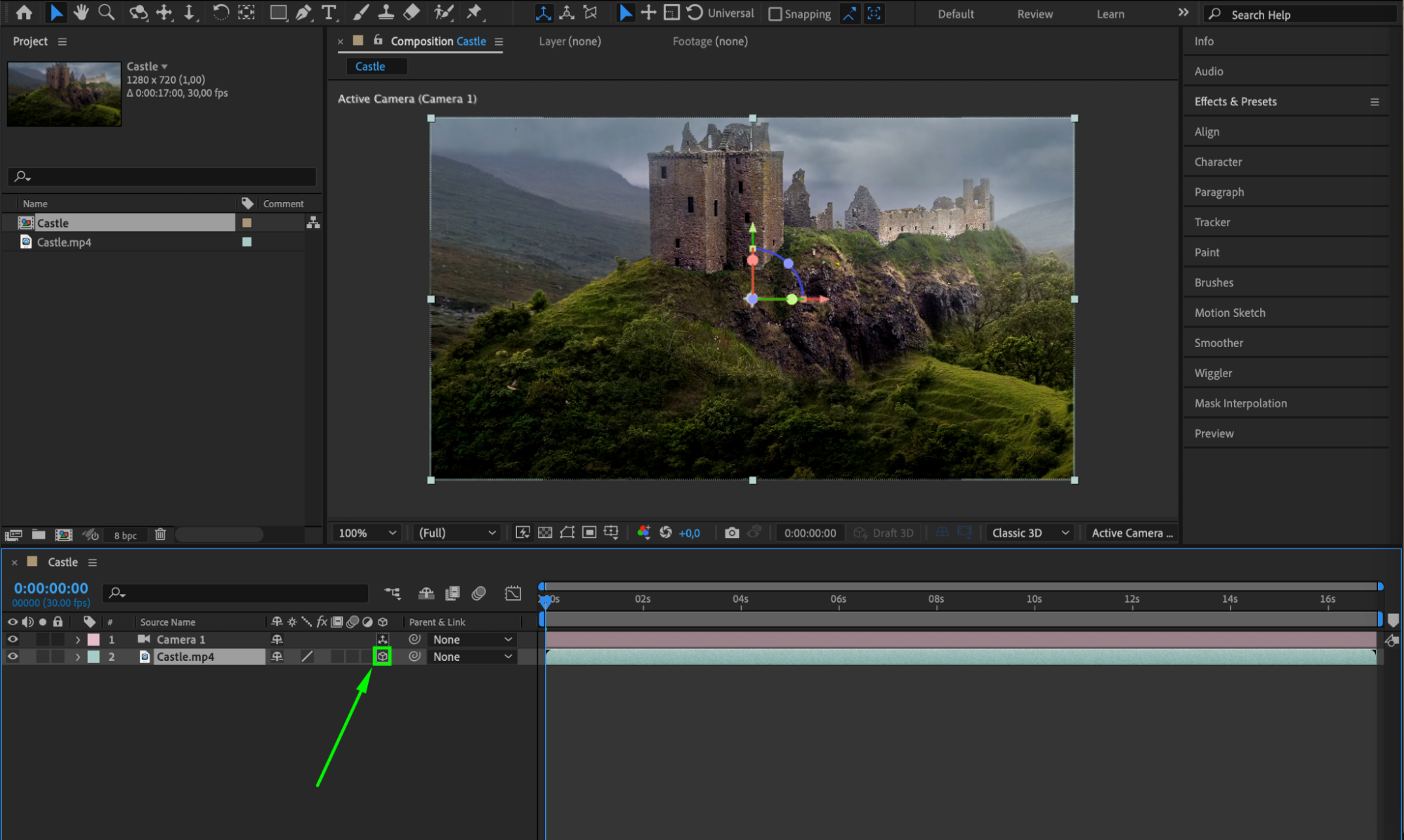Select the Type tool
This screenshot has width=1404, height=840.
point(328,13)
